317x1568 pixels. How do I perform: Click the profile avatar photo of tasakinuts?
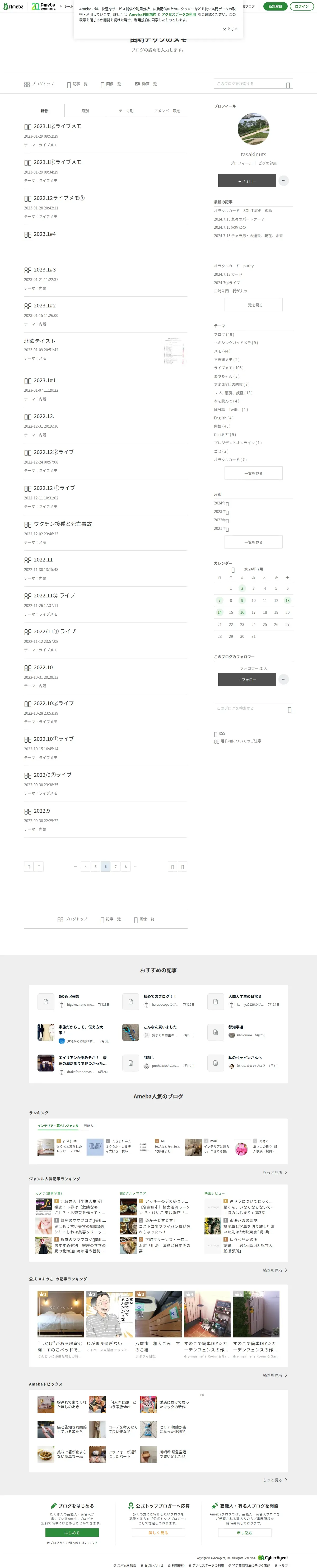[x=253, y=129]
